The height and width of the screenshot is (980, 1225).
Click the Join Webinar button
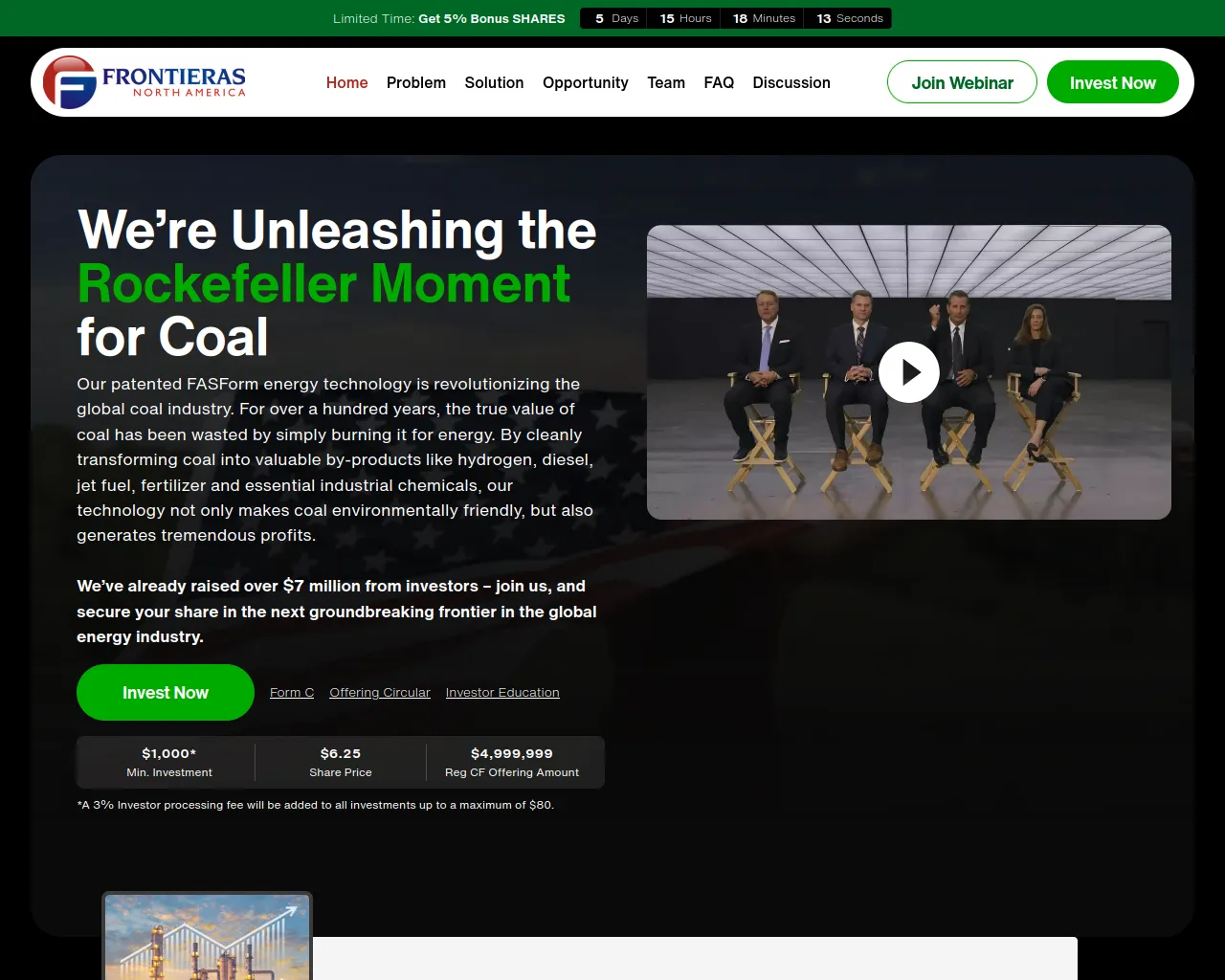(x=962, y=82)
